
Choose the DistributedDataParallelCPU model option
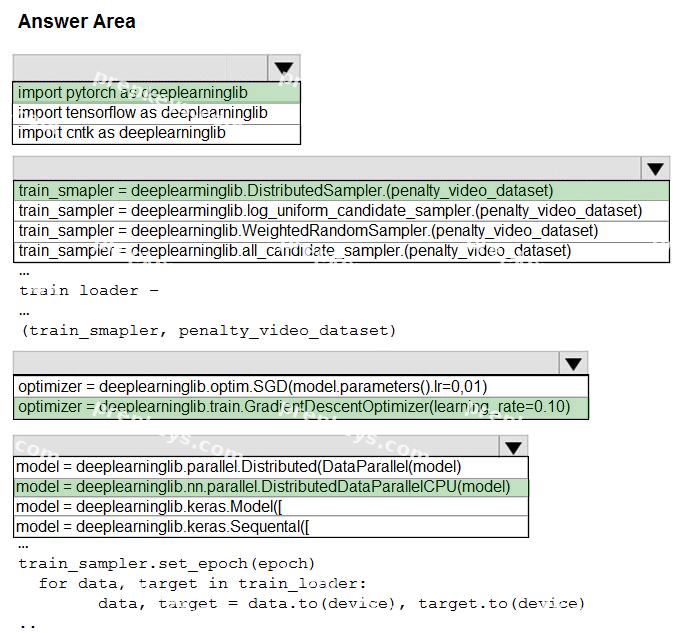(271, 487)
